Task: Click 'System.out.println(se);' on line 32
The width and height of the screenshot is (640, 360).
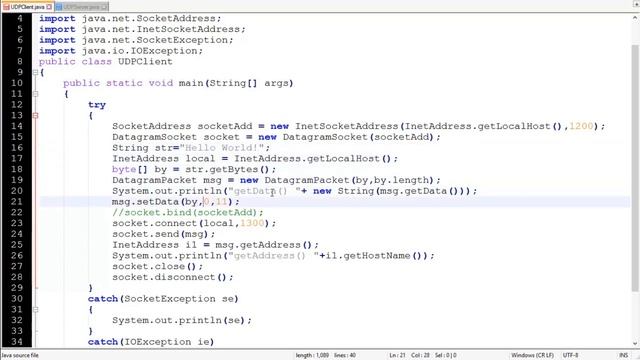Action: pos(182,320)
